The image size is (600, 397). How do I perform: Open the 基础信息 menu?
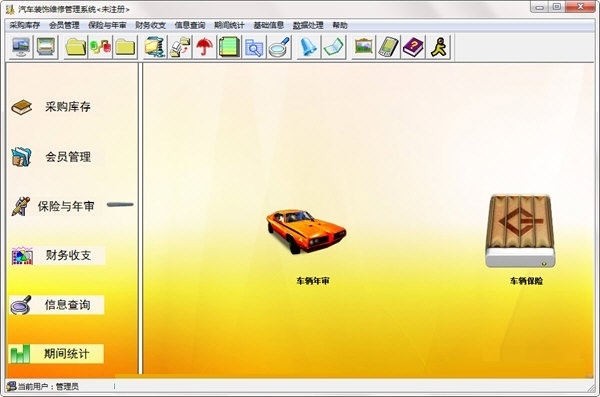pos(269,25)
